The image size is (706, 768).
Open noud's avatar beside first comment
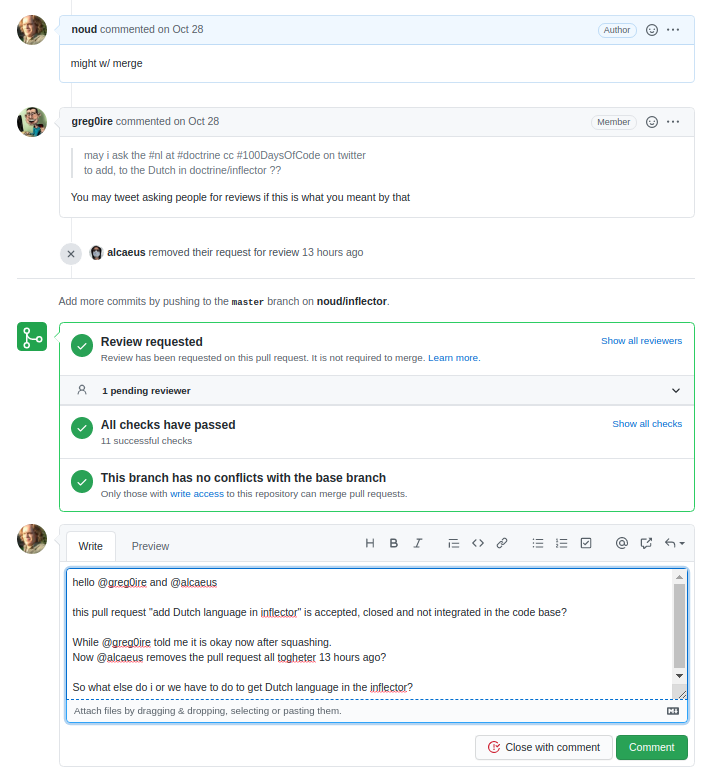tap(32, 30)
